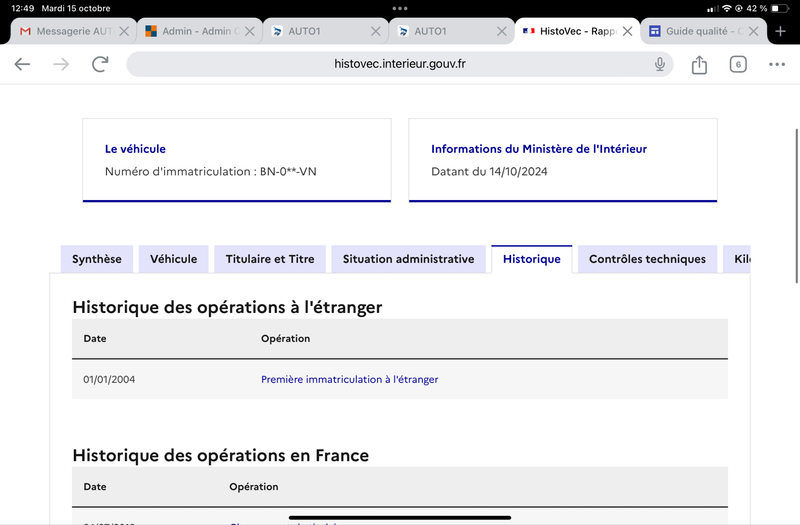Tap the 12:49 clock in status bar
Image resolution: width=800 pixels, height=525 pixels.
[x=22, y=8]
